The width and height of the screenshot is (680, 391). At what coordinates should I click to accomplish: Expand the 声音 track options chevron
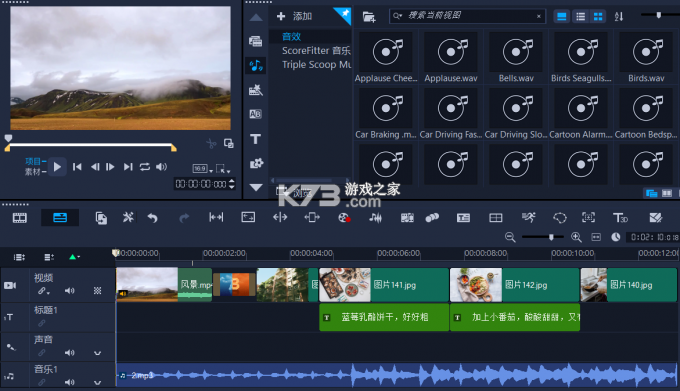(x=98, y=353)
